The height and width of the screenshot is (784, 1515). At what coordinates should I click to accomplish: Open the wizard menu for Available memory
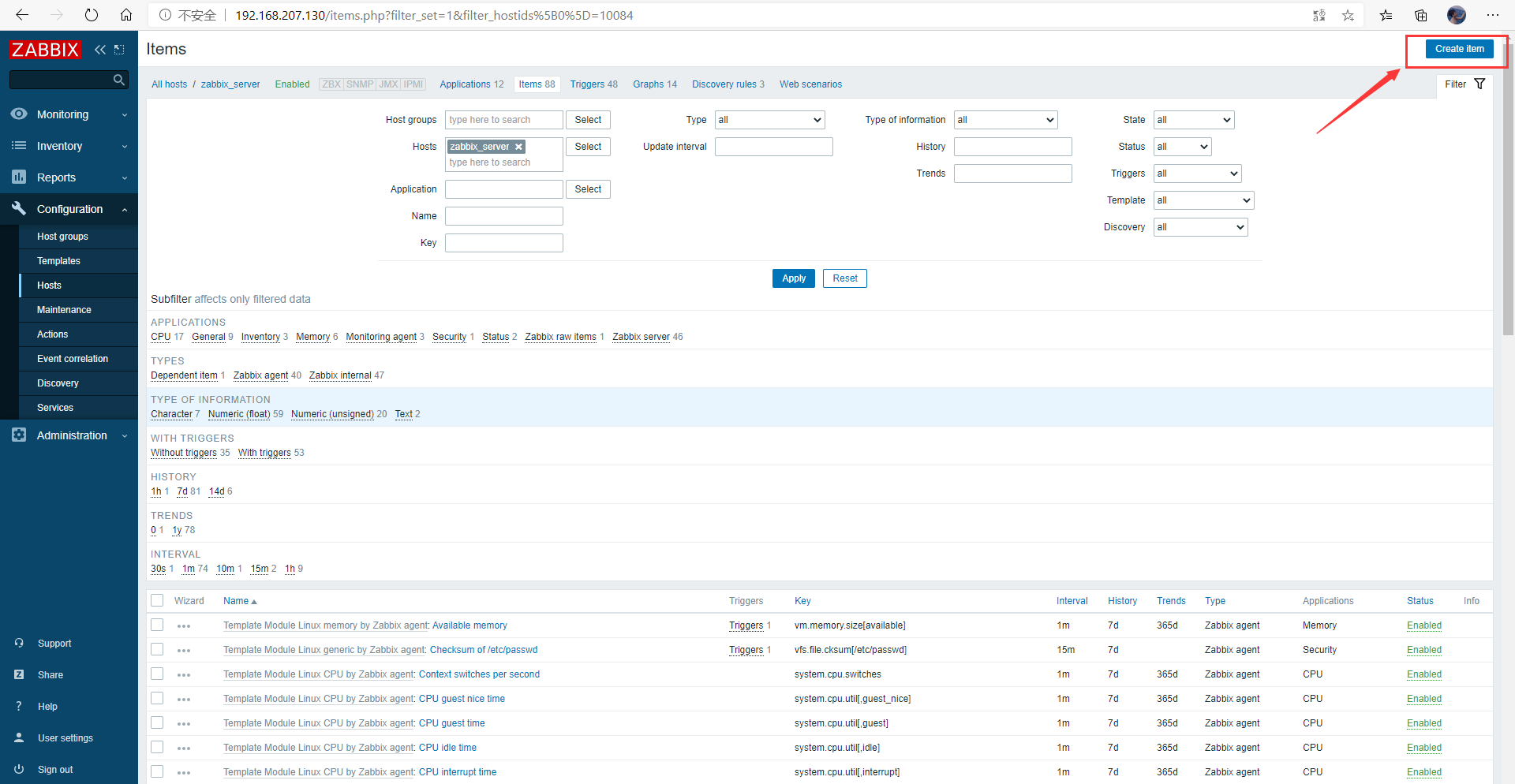click(184, 626)
